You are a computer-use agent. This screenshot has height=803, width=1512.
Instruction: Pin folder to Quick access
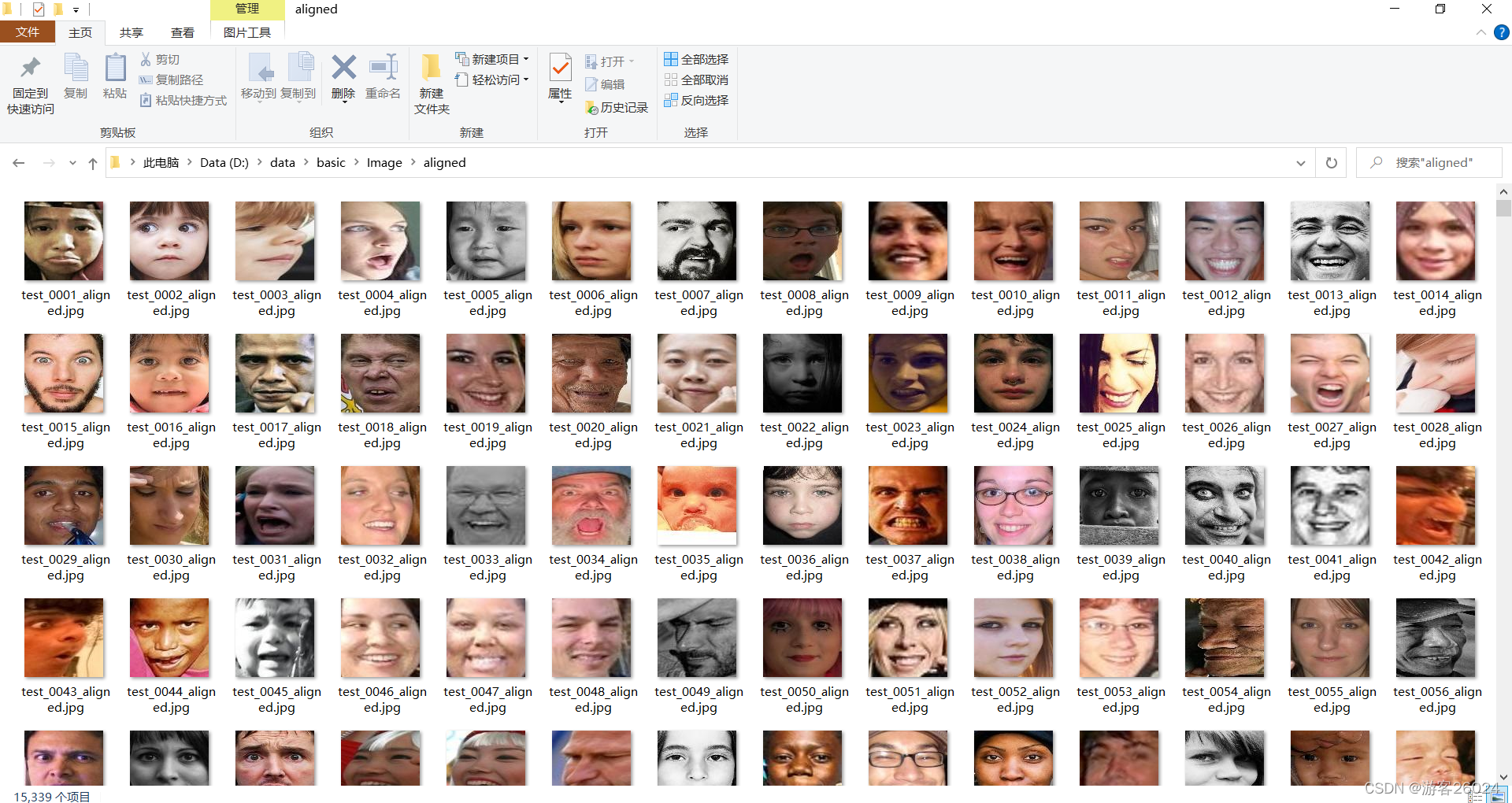(31, 85)
